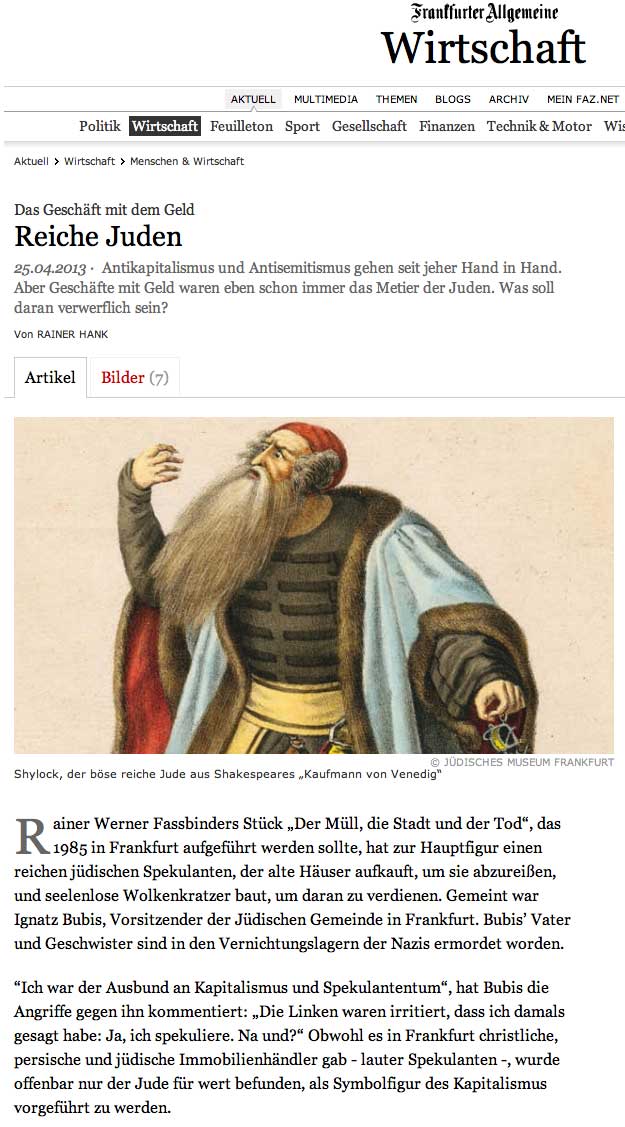Open the Gesellschaft section
The width and height of the screenshot is (625, 1127).
coord(369,126)
